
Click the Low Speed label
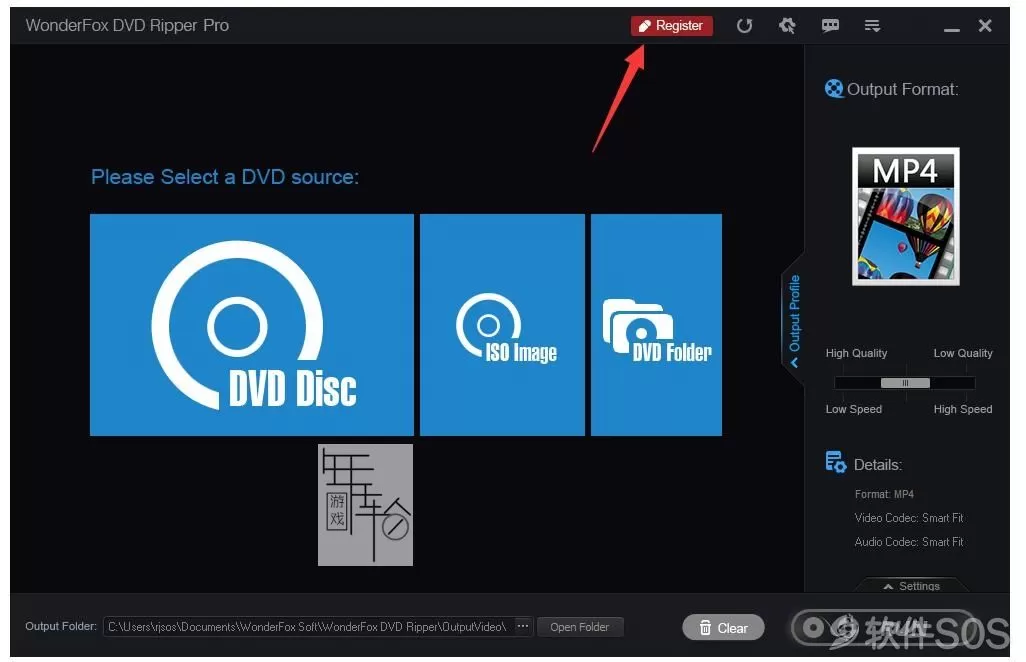[854, 409]
